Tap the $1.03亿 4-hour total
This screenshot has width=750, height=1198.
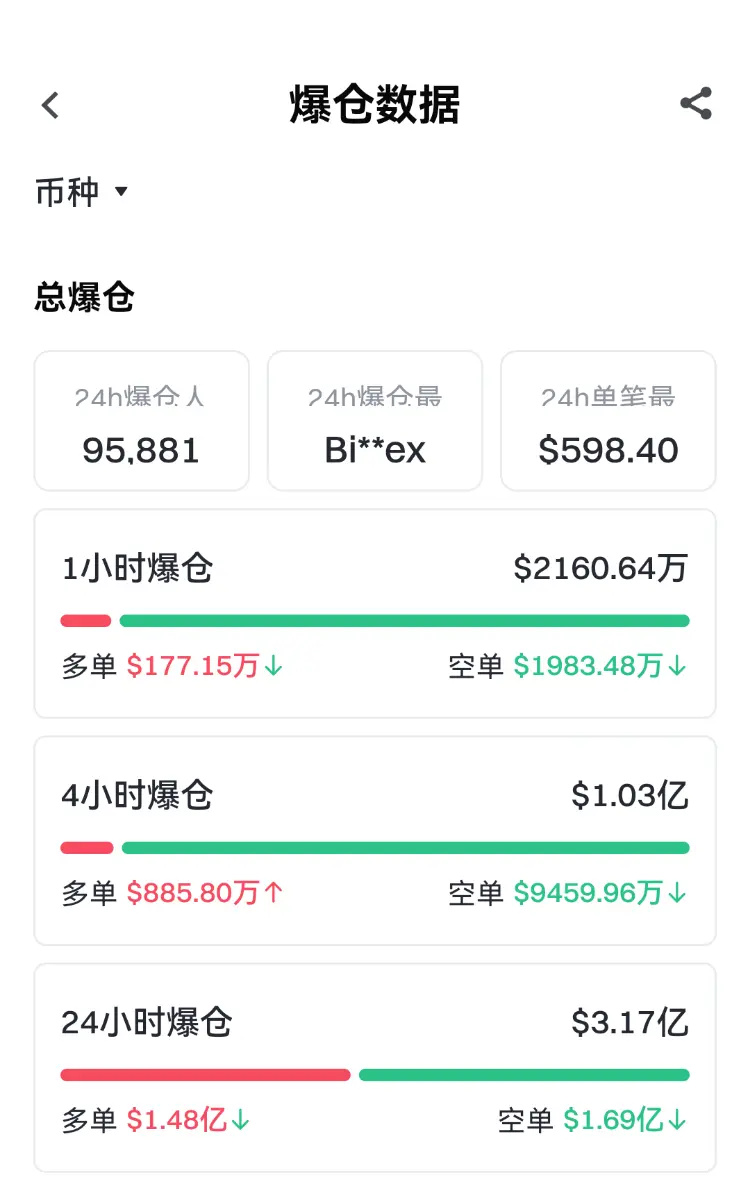click(x=630, y=796)
